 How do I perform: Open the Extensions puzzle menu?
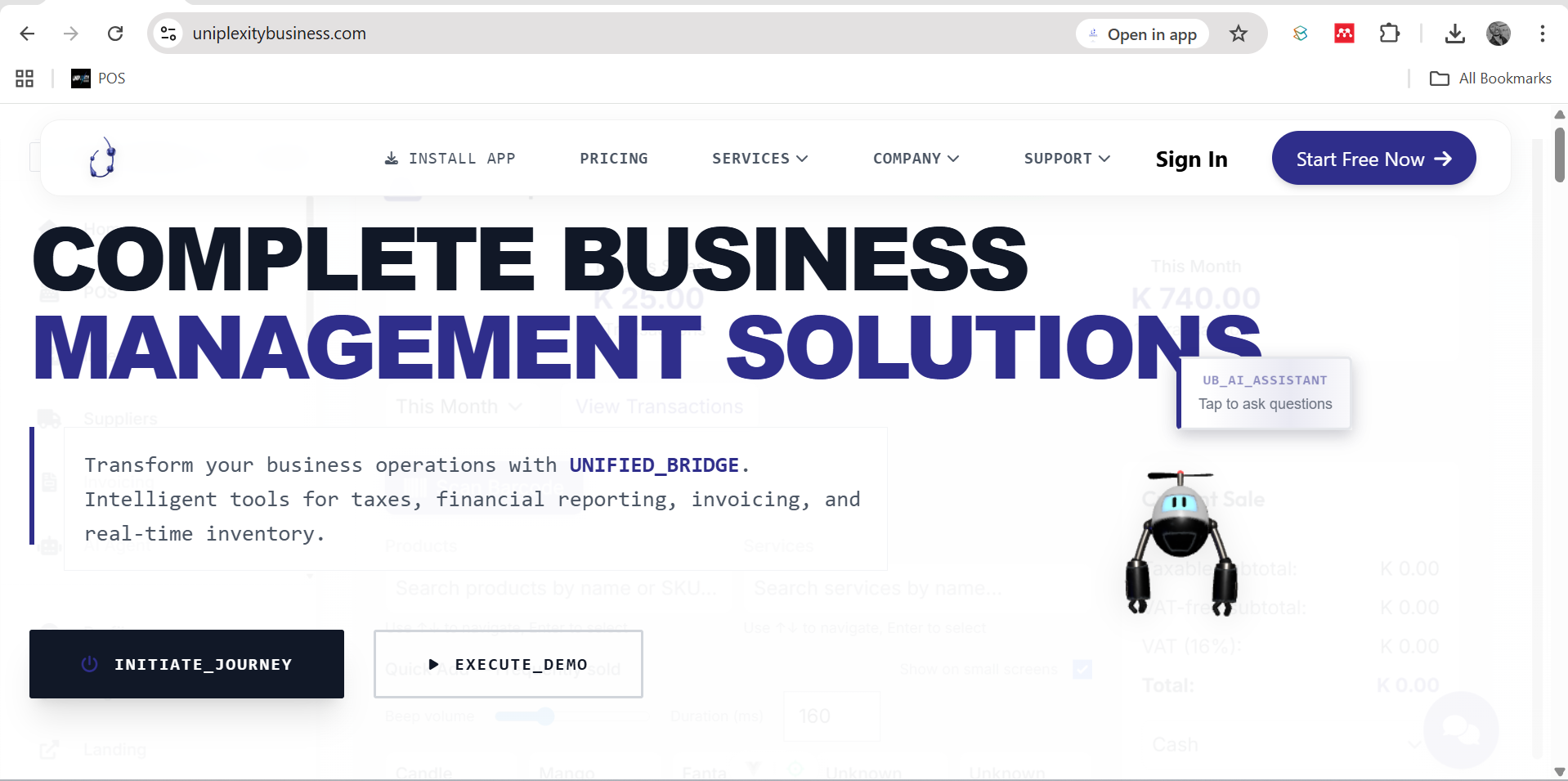point(1390,34)
